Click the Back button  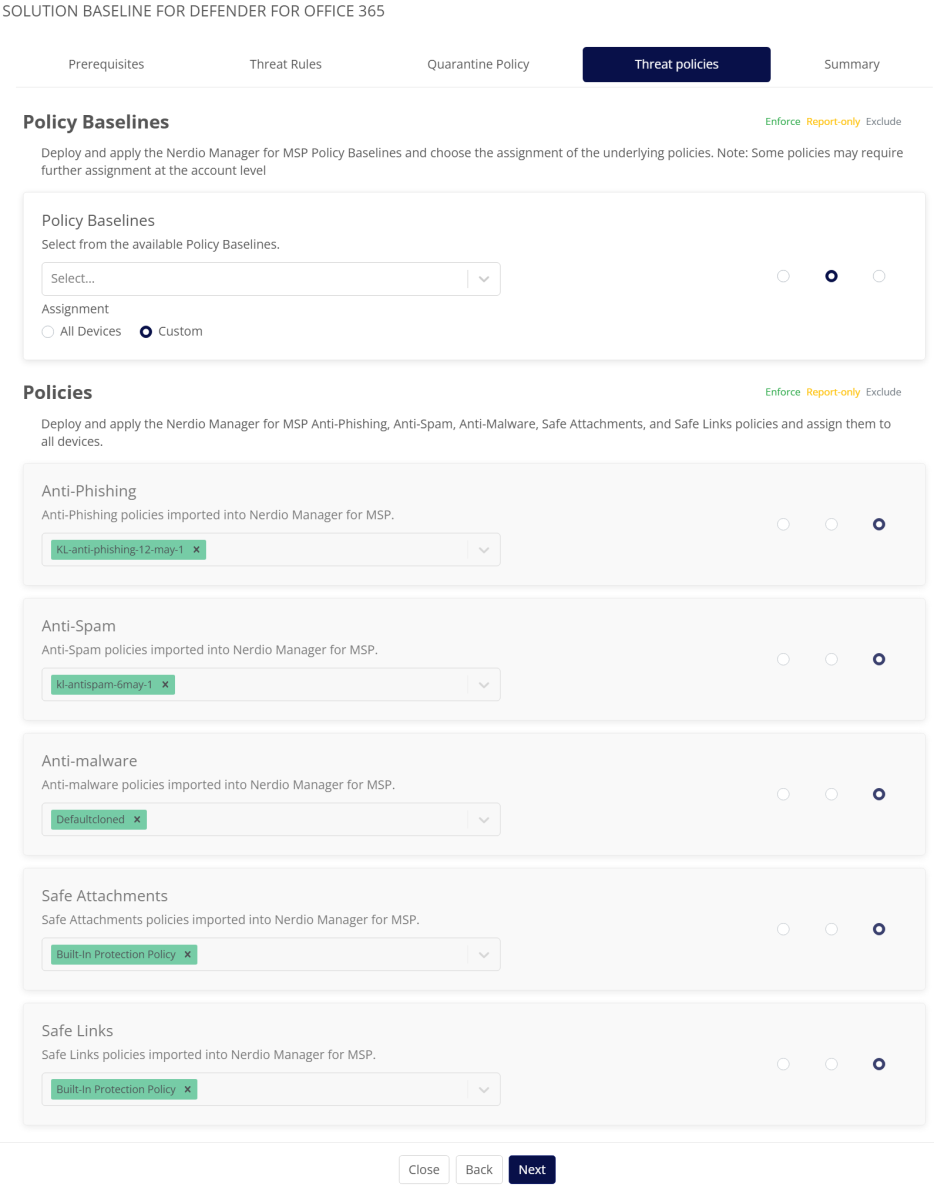click(479, 1169)
